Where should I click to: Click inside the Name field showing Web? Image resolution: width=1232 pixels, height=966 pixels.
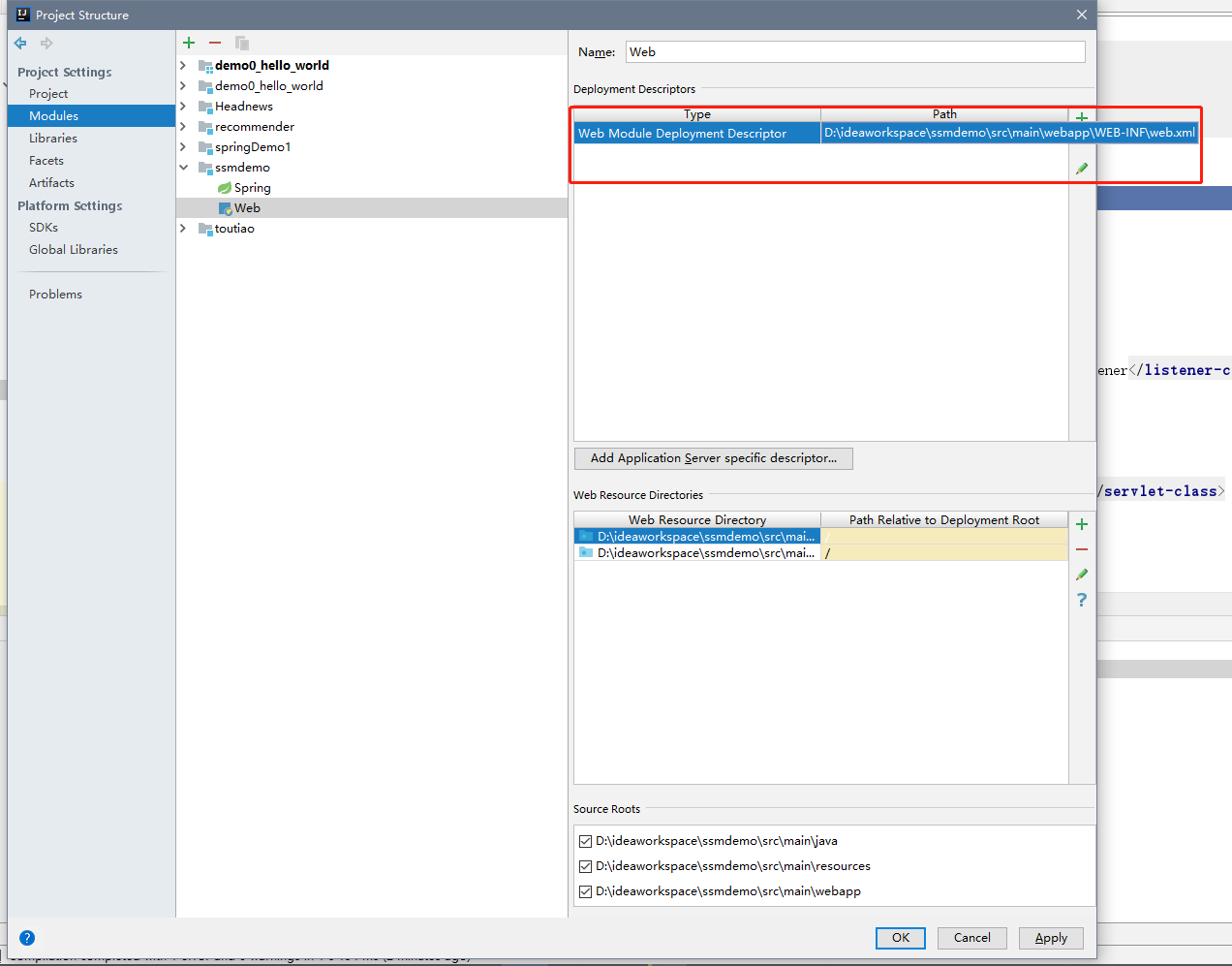852,51
